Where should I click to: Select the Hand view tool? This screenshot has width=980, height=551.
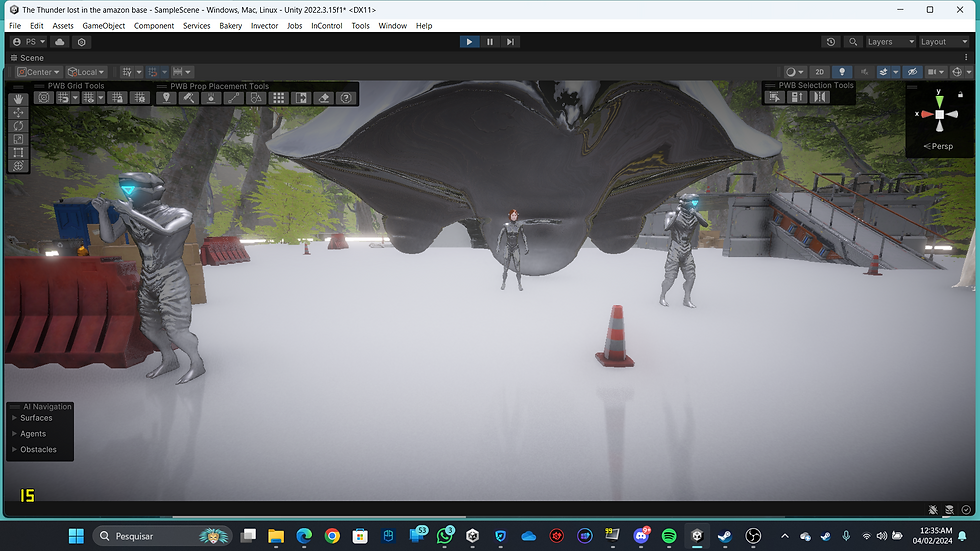(x=18, y=99)
